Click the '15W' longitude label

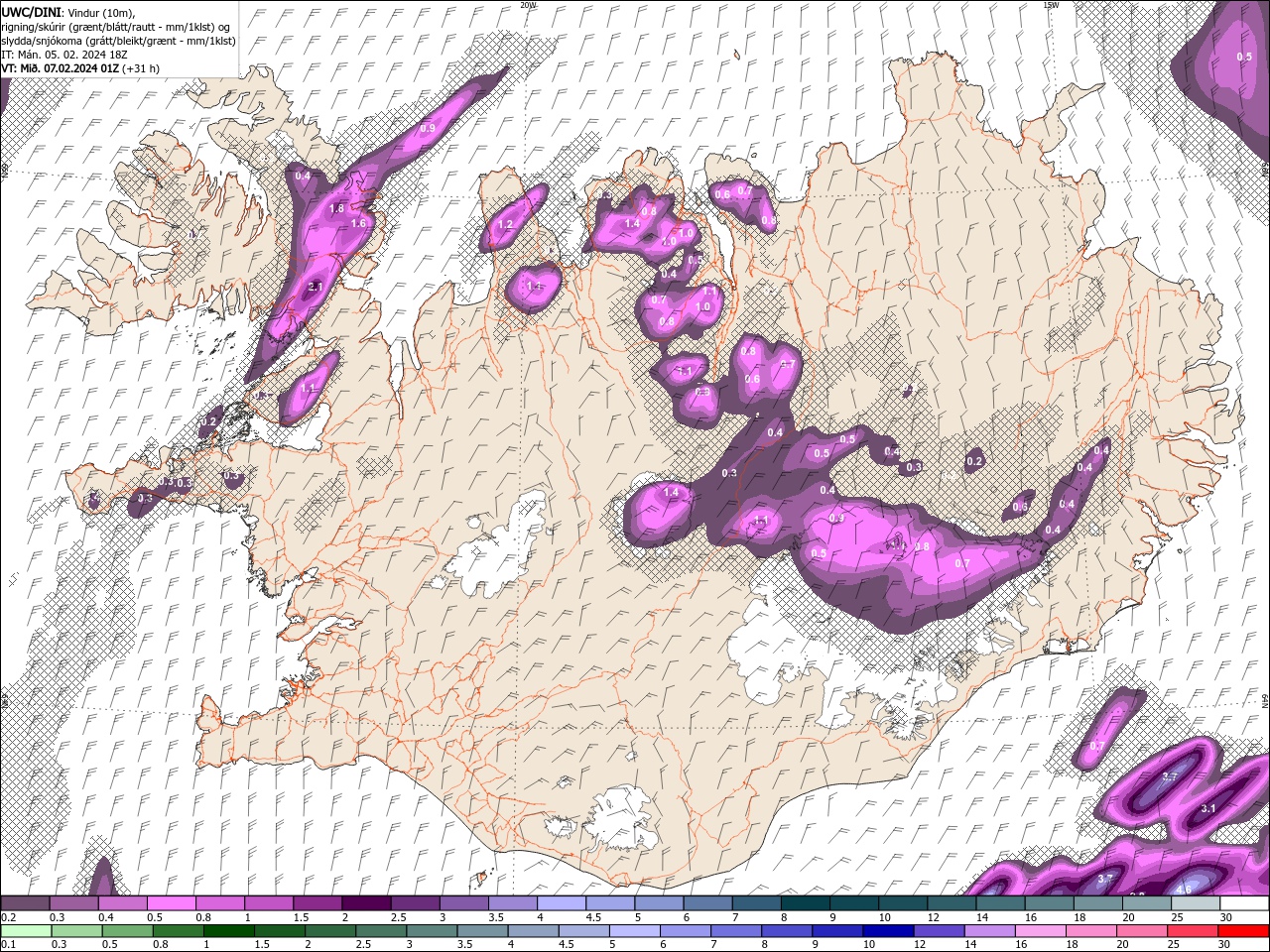pyautogui.click(x=1051, y=4)
